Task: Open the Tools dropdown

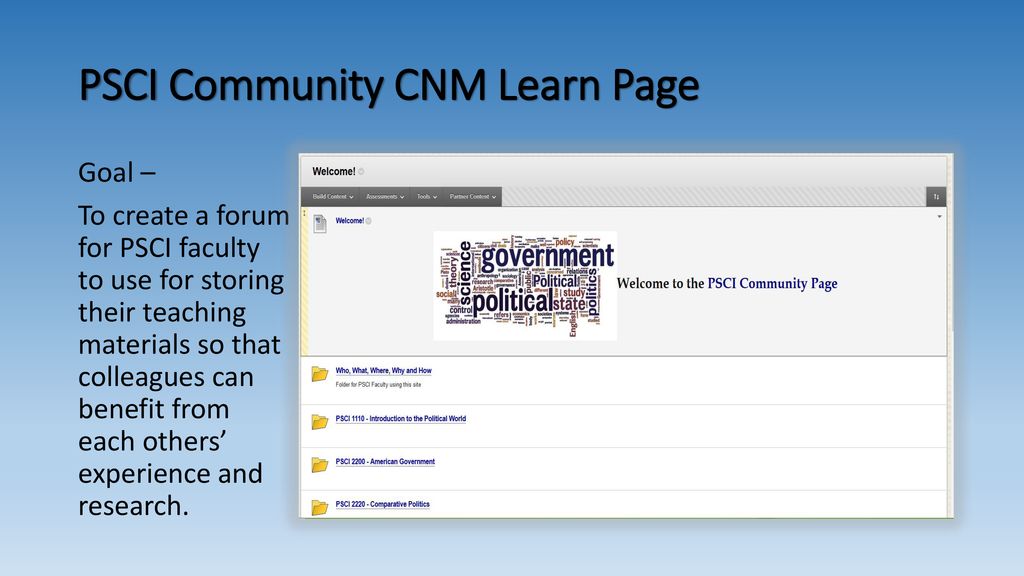Action: click(427, 197)
